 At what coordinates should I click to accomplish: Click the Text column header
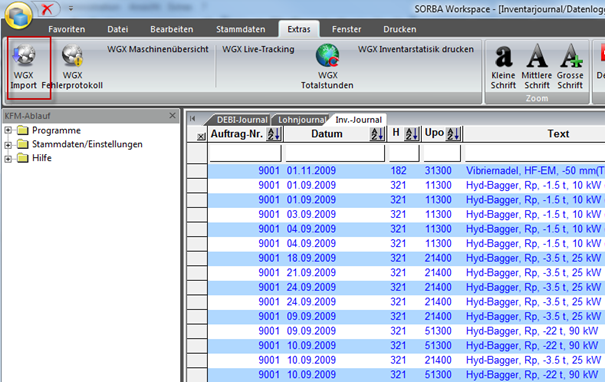point(558,134)
